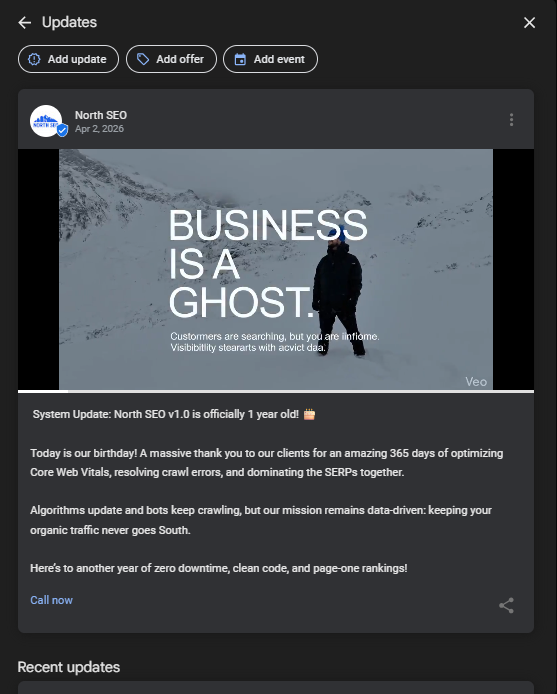The image size is (557, 694).
Task: Click the System Update headline text
Action: tap(173, 414)
